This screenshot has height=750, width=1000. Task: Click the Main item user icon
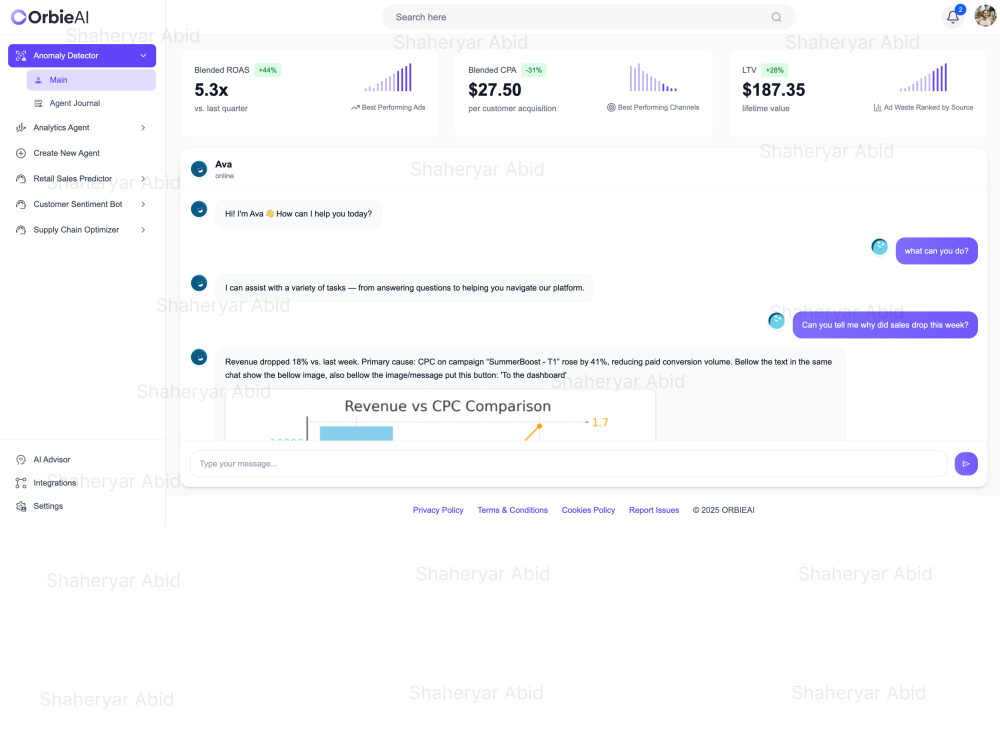tap(38, 80)
